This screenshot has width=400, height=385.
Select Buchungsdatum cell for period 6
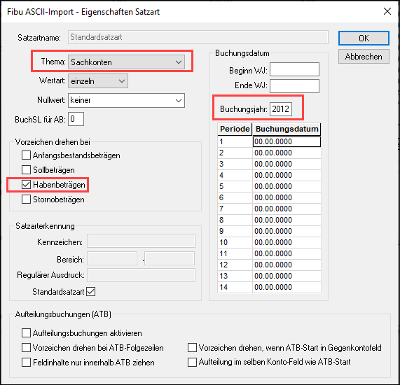[x=287, y=198]
